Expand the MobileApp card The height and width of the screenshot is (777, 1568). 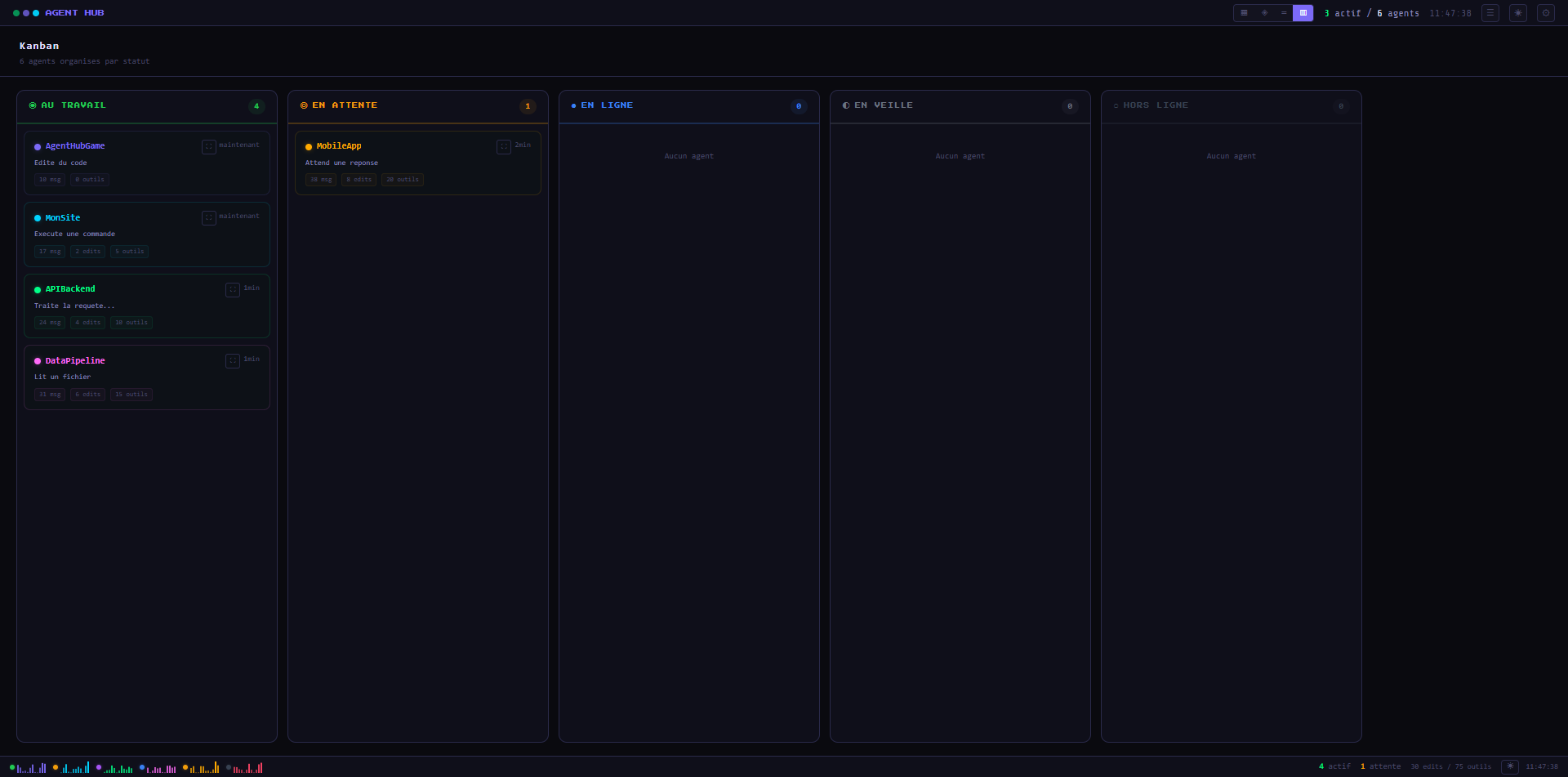tap(504, 147)
